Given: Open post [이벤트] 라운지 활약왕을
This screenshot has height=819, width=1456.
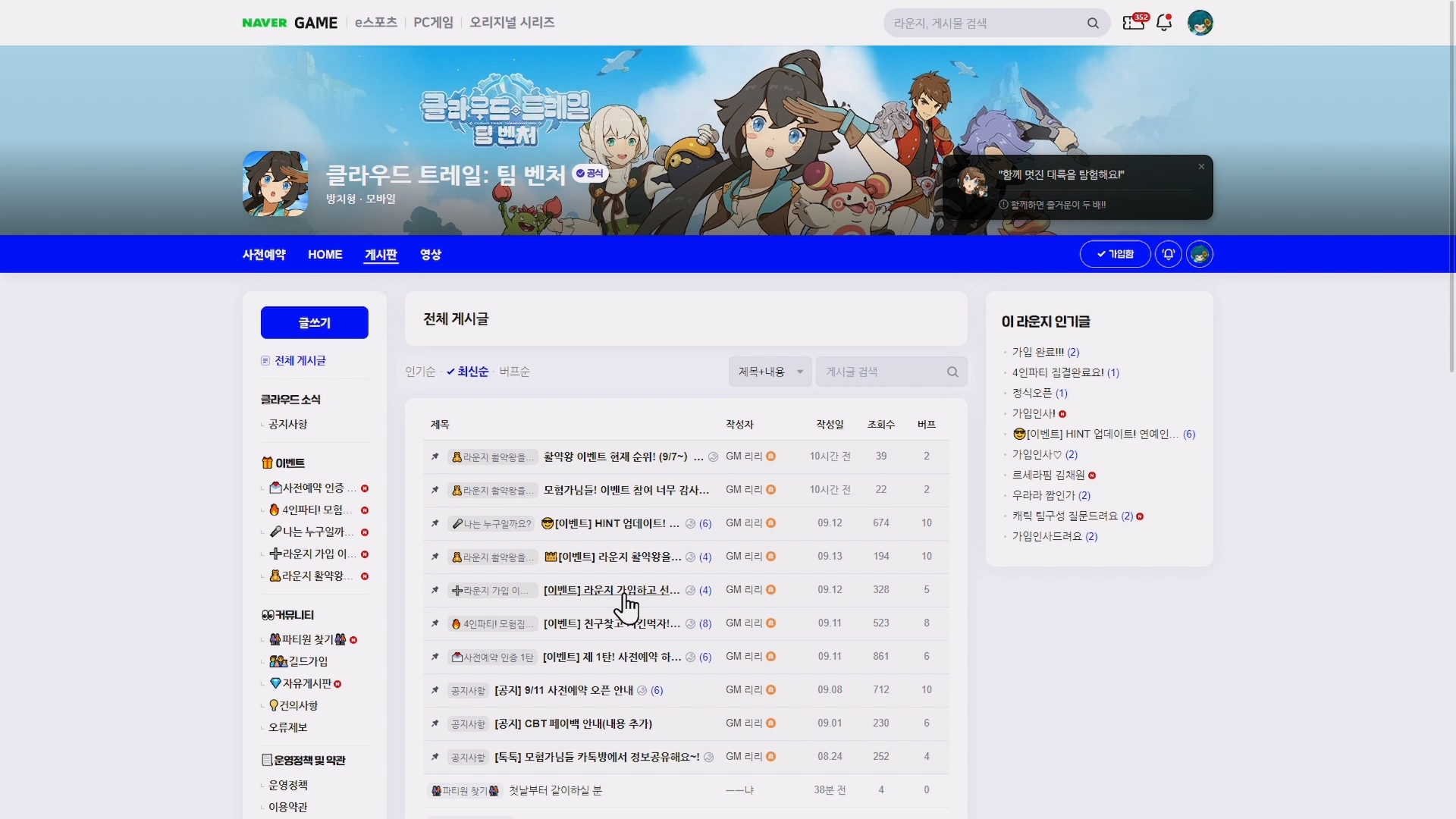Looking at the screenshot, I should [613, 557].
